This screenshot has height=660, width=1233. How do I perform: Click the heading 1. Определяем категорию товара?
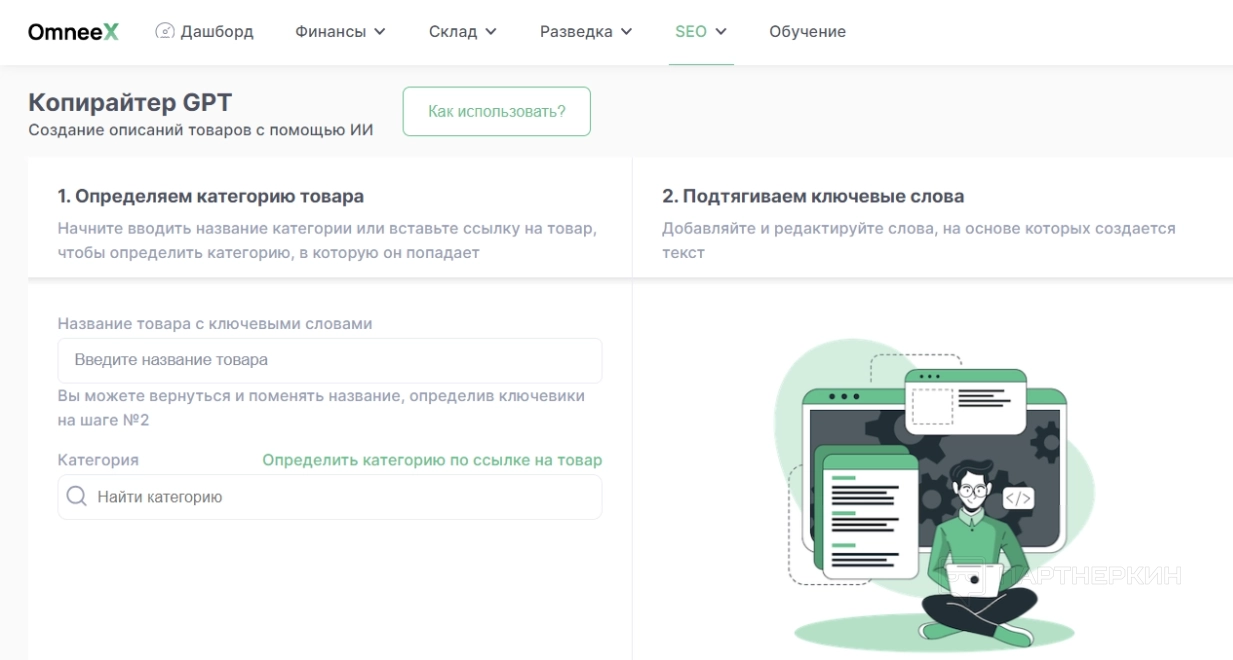pyautogui.click(x=211, y=196)
